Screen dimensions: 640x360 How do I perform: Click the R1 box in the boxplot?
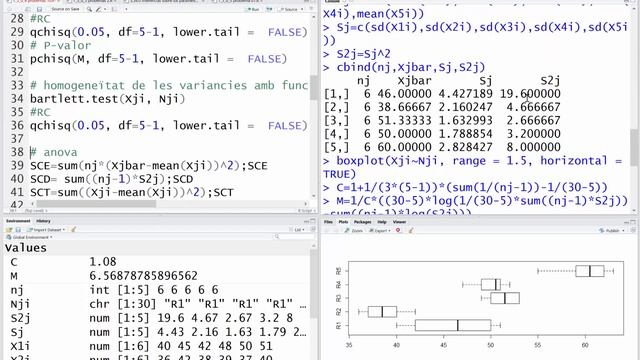(x=453, y=325)
